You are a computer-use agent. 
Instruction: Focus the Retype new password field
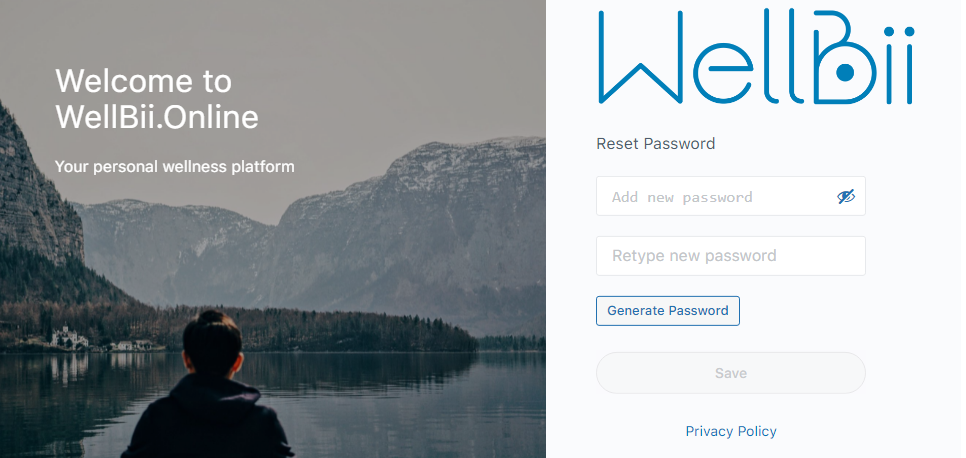[731, 256]
